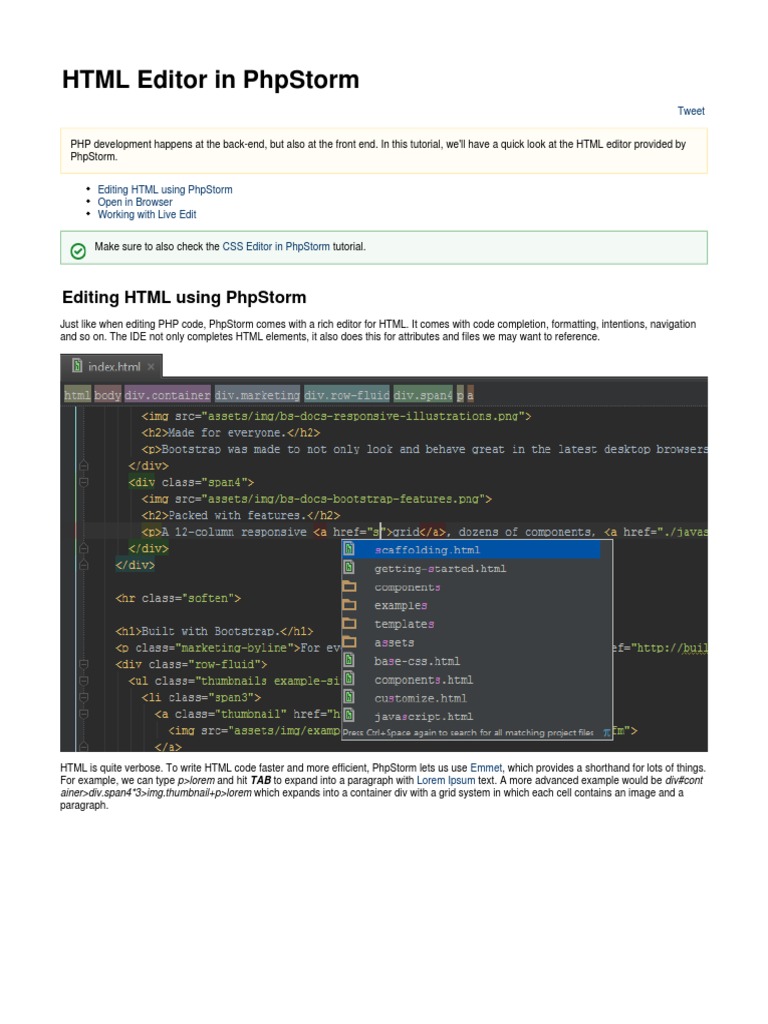Open 'Editing HTML using PhpStorm' contents link
Image resolution: width=768 pixels, height=1024 pixels.
[165, 189]
